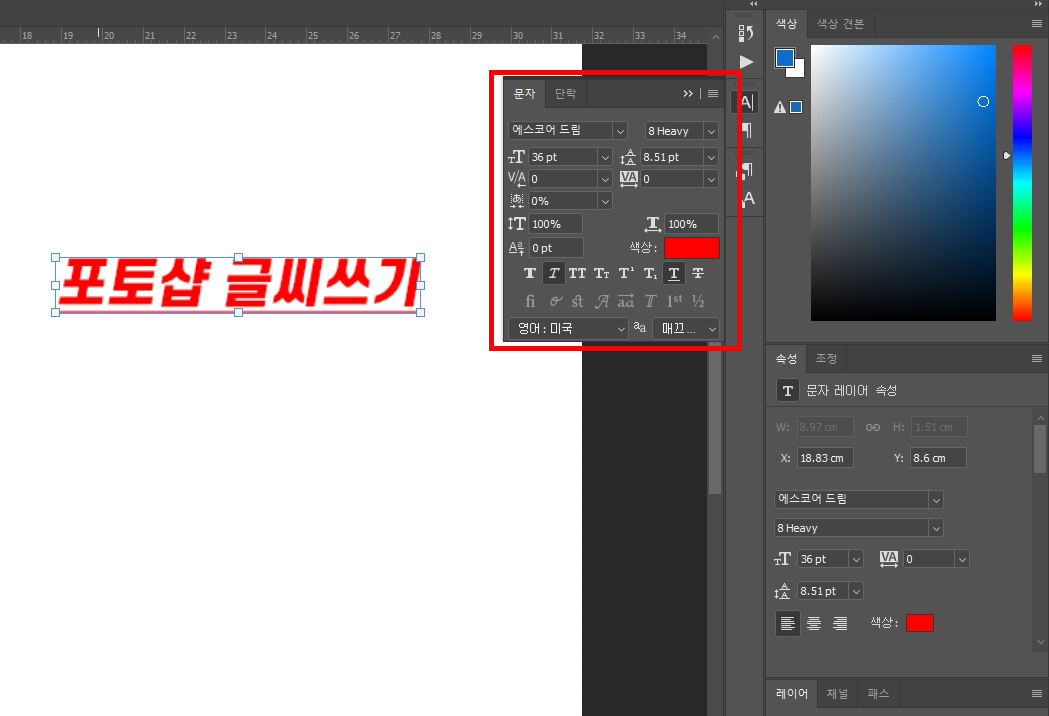Click the web-safe color cube swatch

tap(796, 107)
